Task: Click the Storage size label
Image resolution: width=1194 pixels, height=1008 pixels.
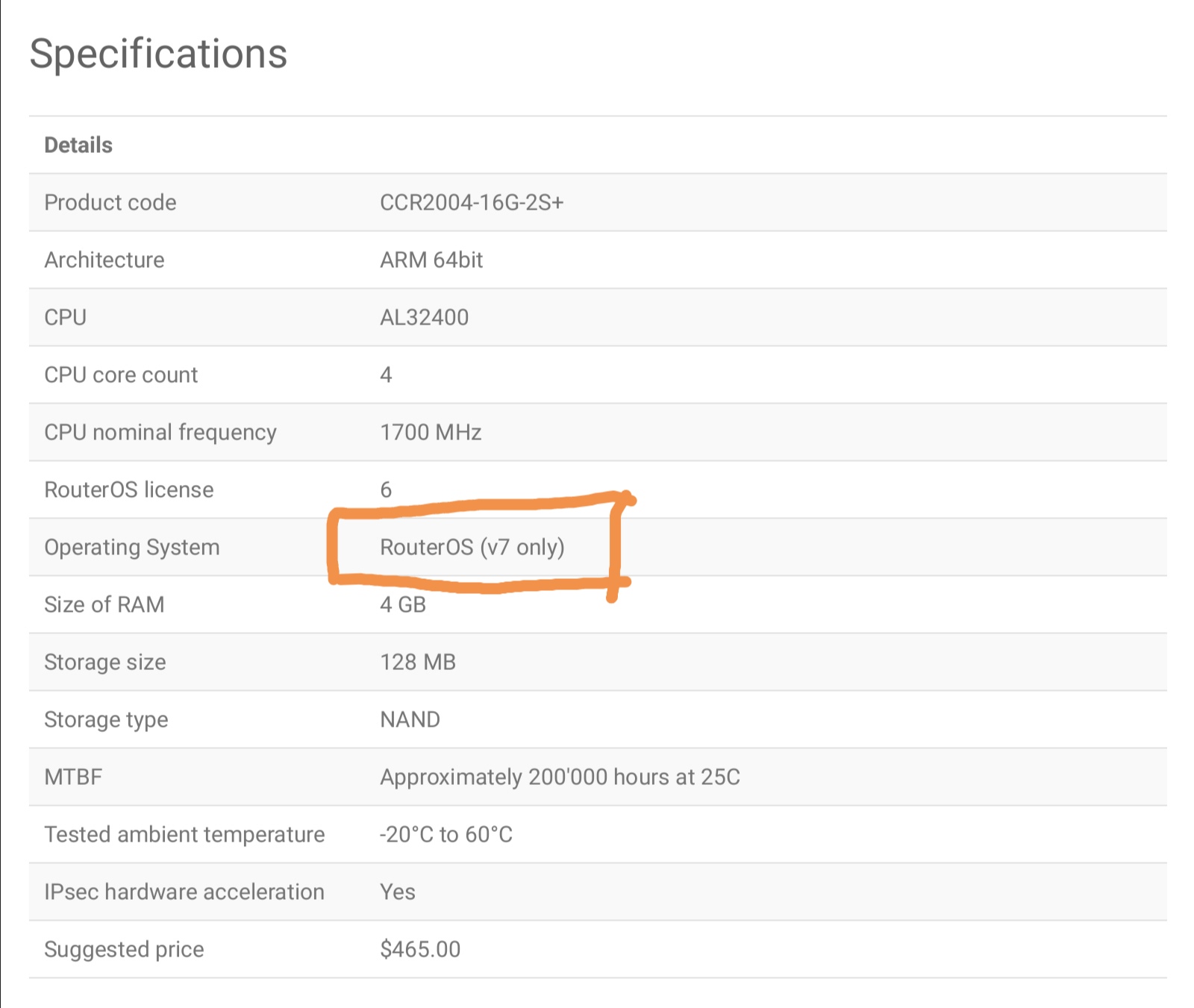Action: (x=105, y=662)
